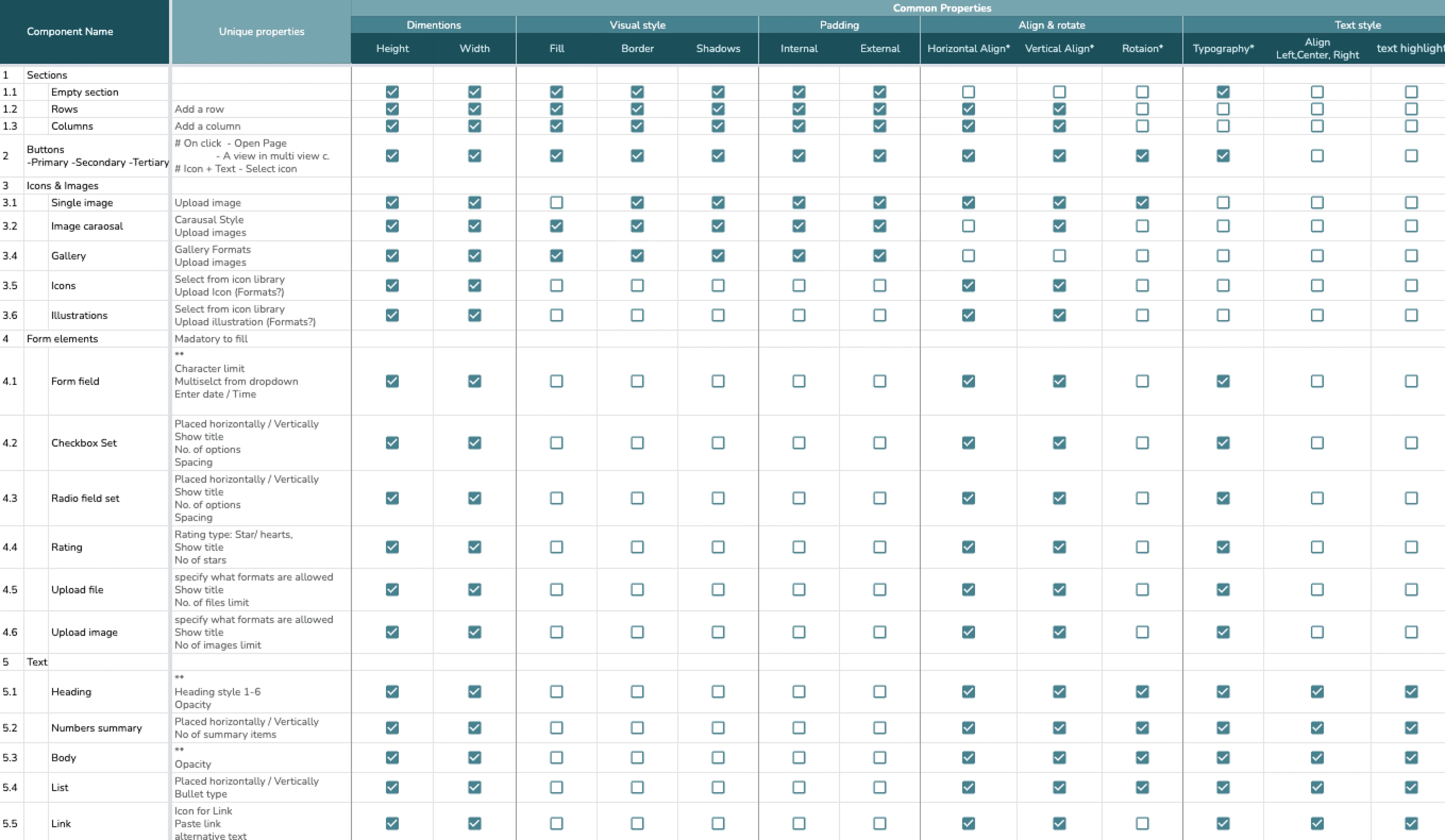Uncheck Vertical Align for Checkbox Set

point(1059,443)
